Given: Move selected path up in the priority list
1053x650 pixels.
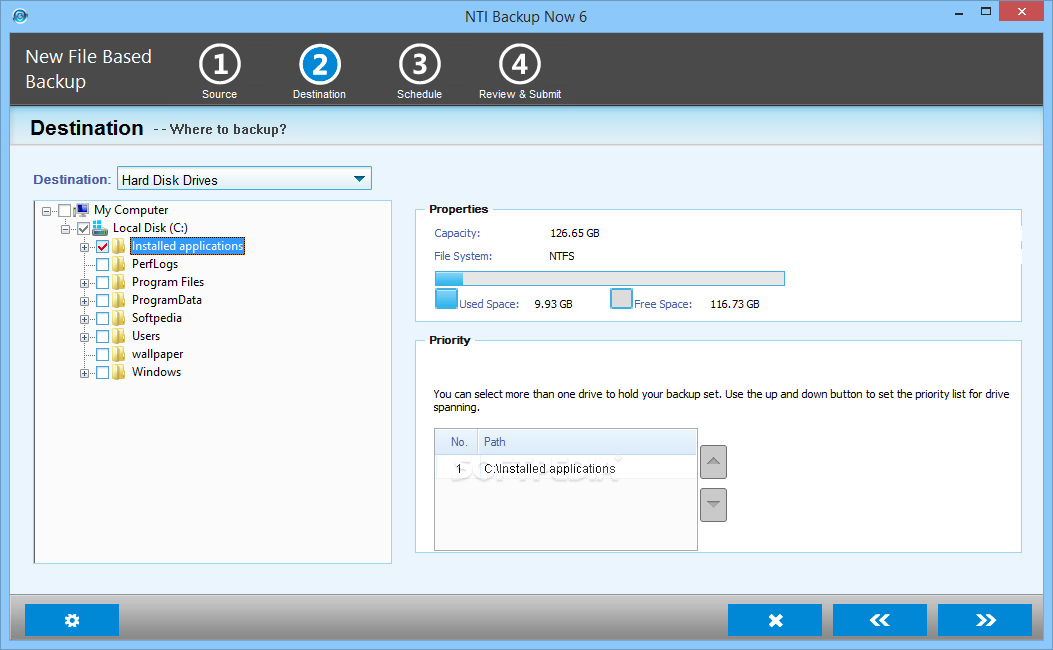Looking at the screenshot, I should (x=713, y=462).
